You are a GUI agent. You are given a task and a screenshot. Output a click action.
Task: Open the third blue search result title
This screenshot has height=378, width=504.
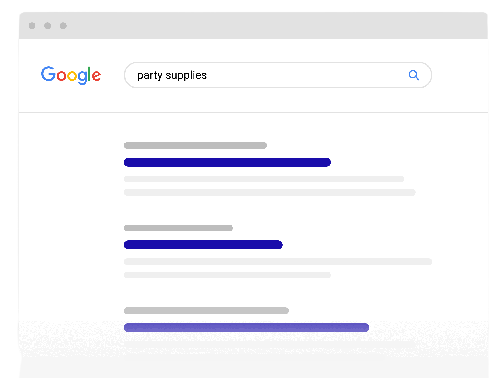click(246, 327)
